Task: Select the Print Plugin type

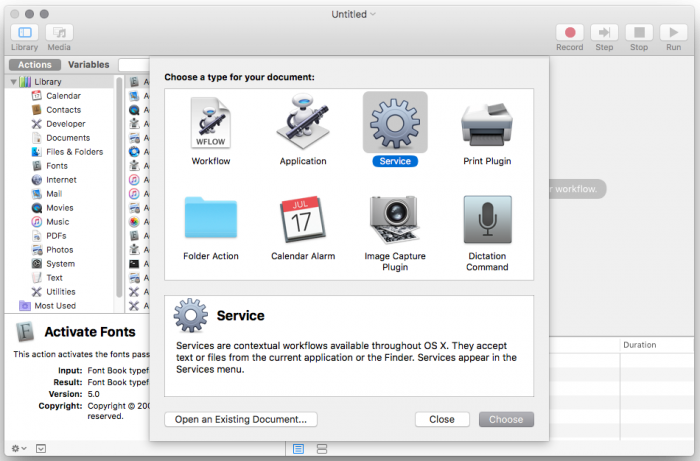Action: pyautogui.click(x=487, y=133)
